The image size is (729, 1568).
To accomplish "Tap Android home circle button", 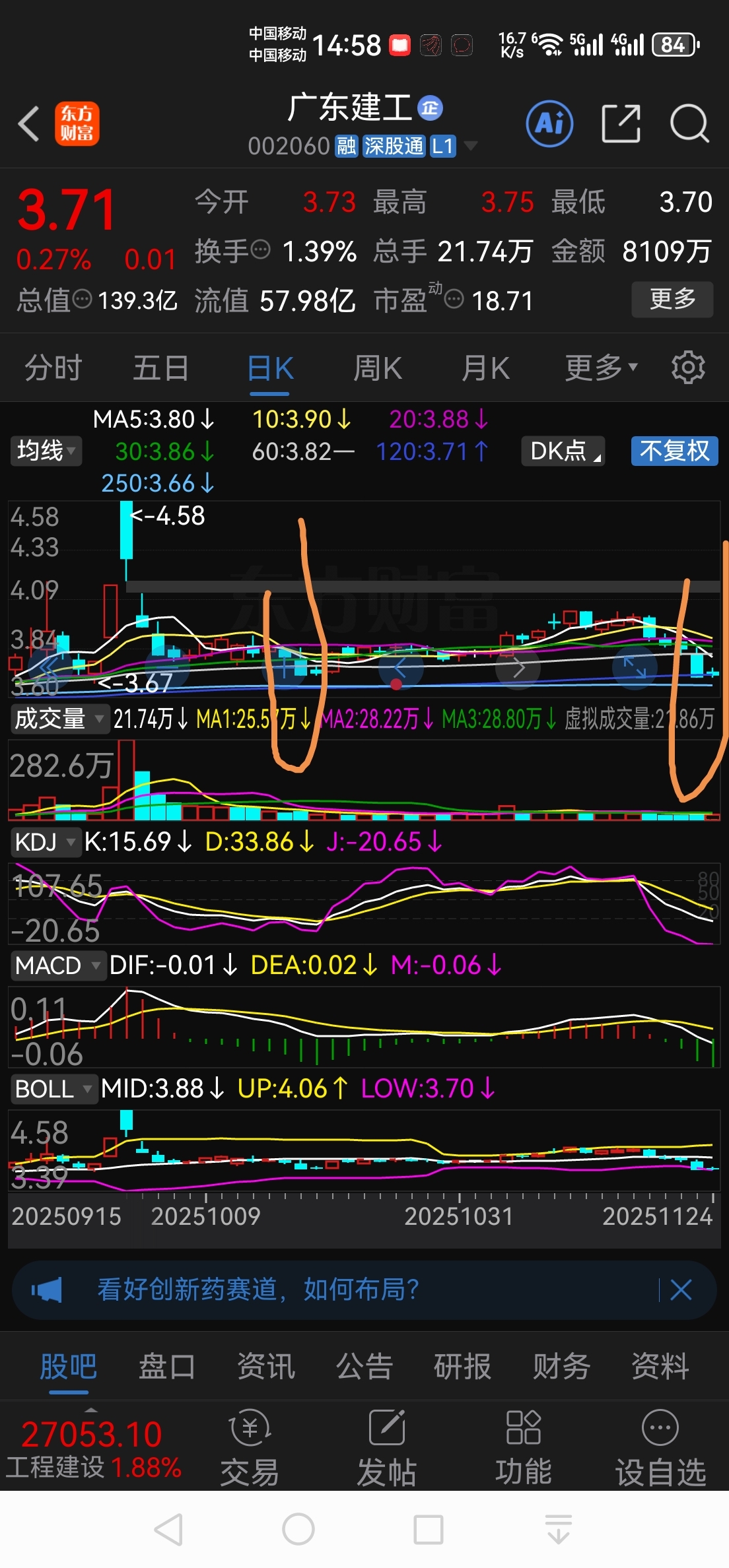I will tap(298, 1529).
